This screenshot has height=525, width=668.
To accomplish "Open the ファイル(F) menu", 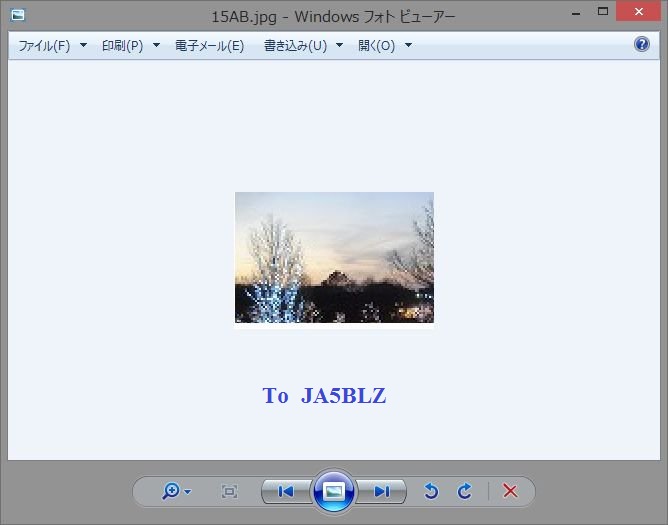I will tap(44, 46).
